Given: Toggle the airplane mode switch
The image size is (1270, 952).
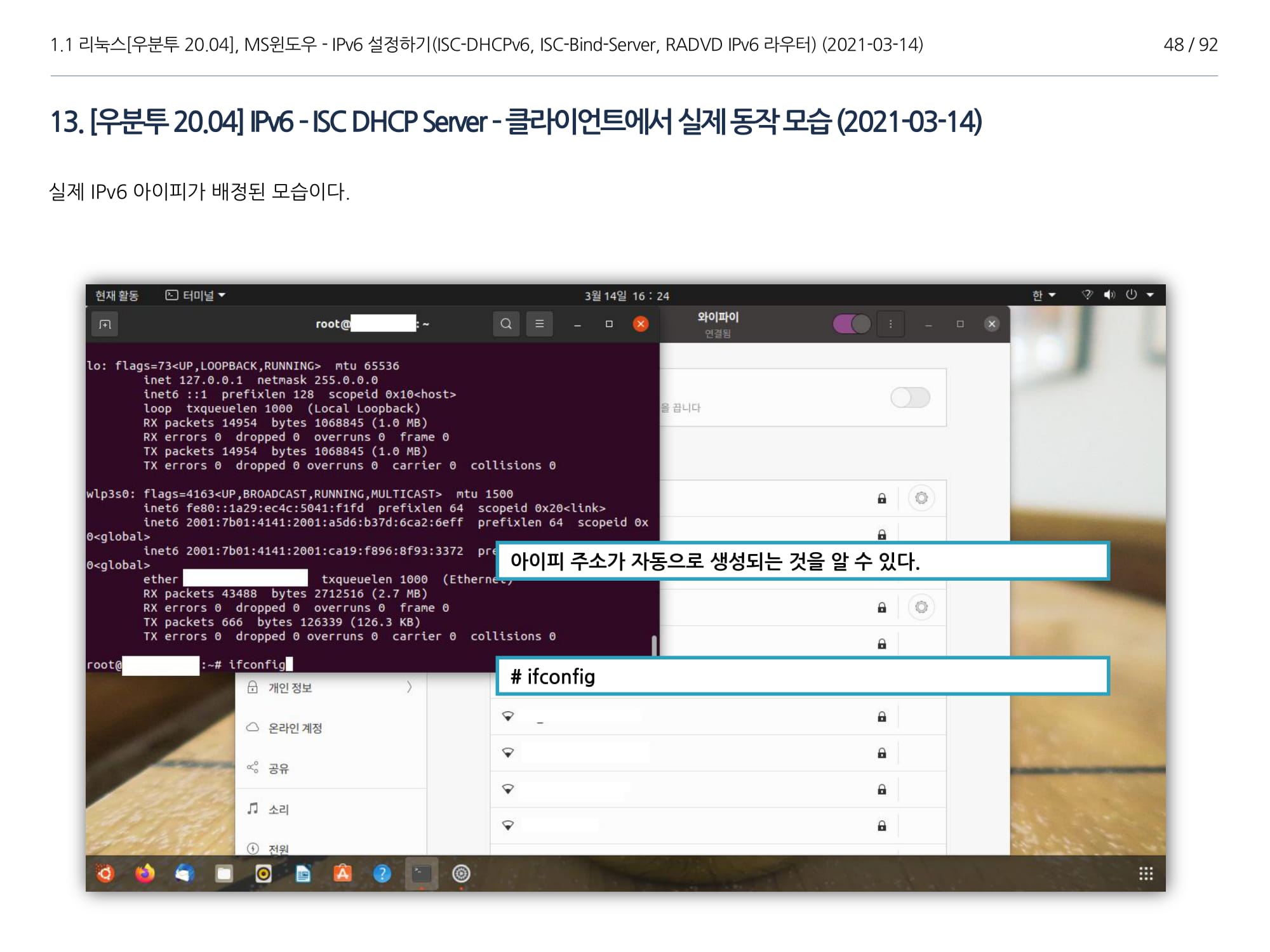Looking at the screenshot, I should 910,398.
